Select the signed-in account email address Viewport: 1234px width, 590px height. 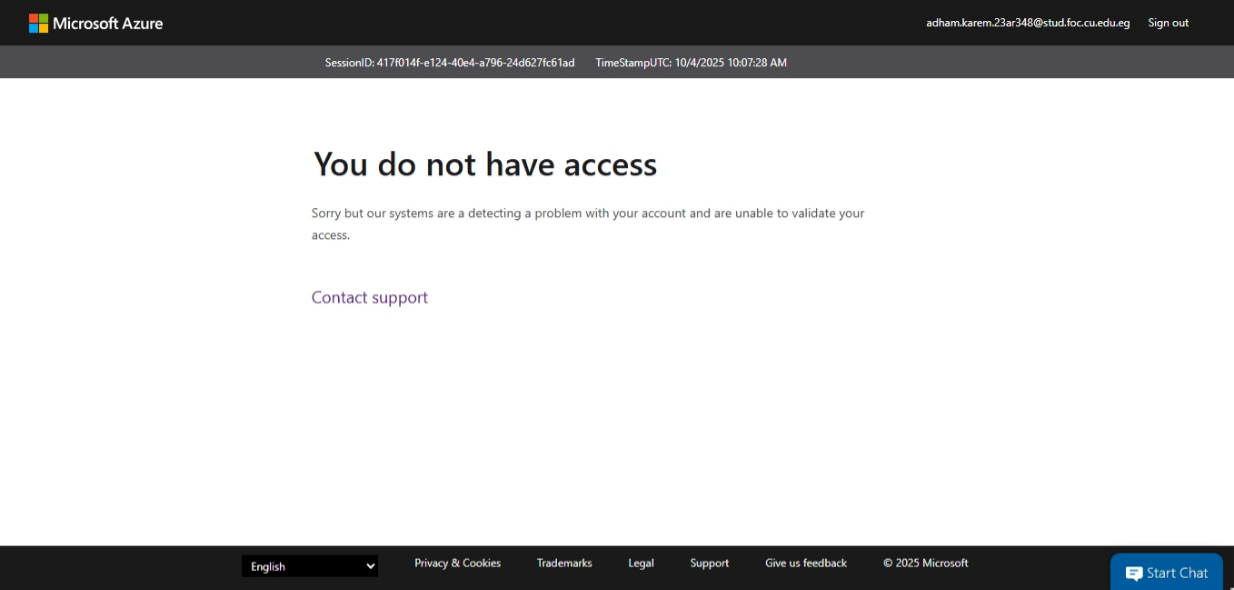pyautogui.click(x=1027, y=22)
